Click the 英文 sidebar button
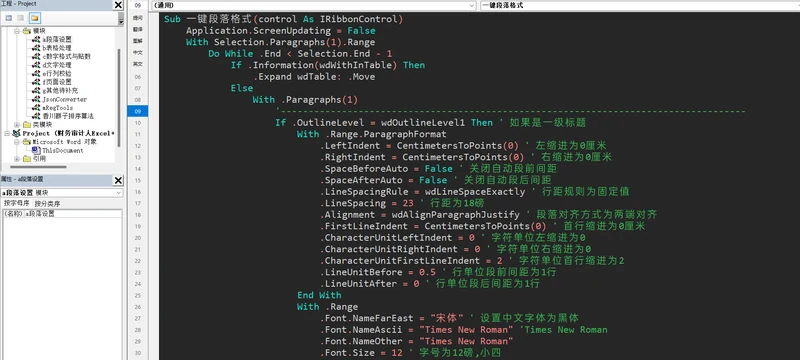 (x=138, y=64)
